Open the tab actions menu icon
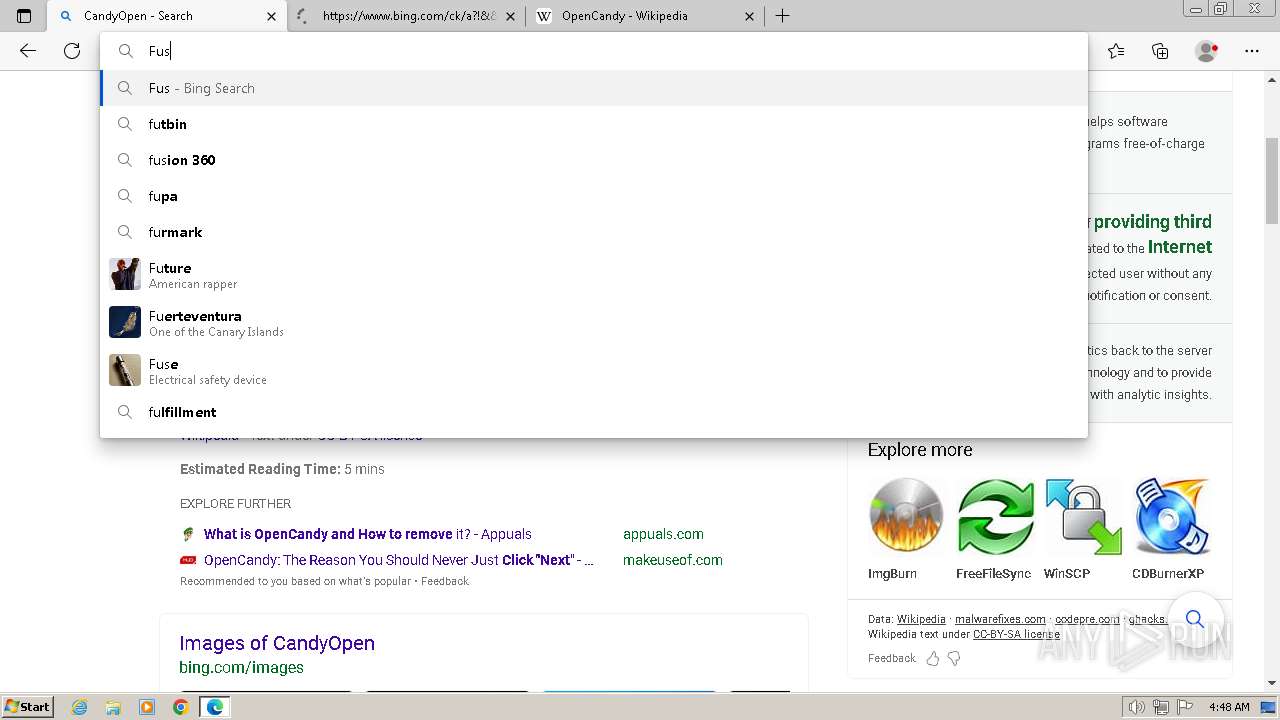 (x=24, y=16)
